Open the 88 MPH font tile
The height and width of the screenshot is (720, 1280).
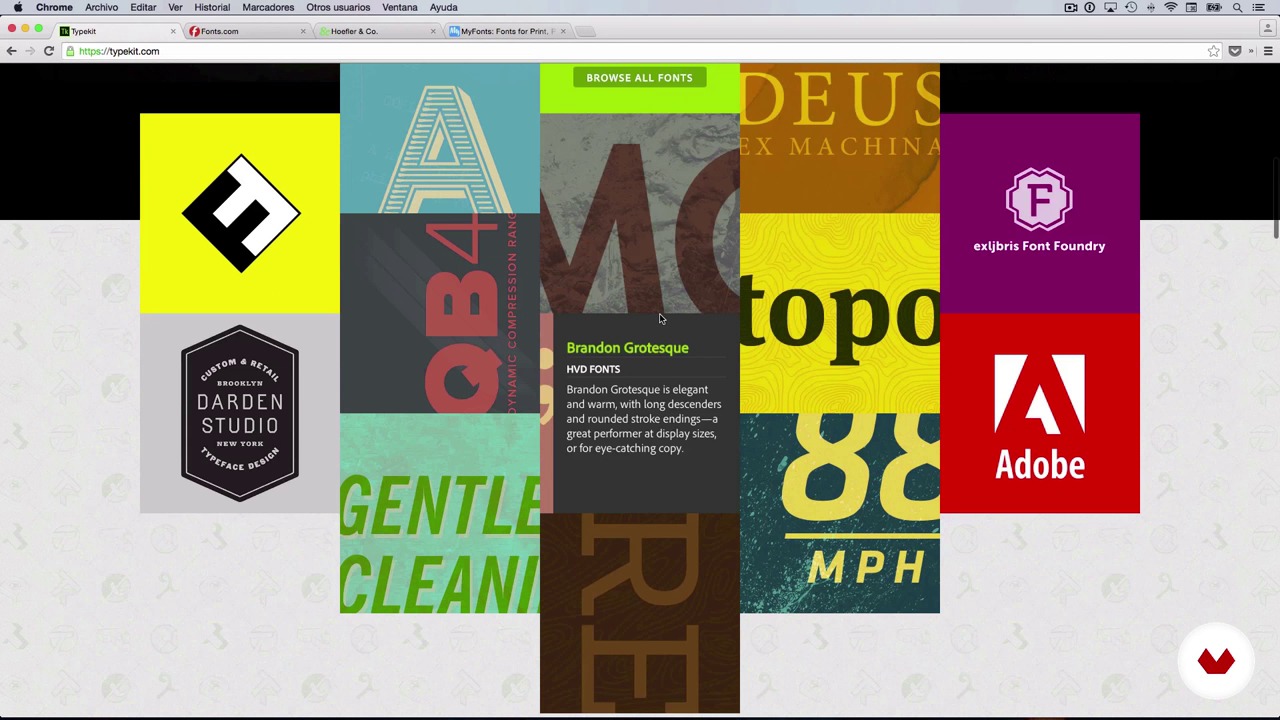(840, 513)
